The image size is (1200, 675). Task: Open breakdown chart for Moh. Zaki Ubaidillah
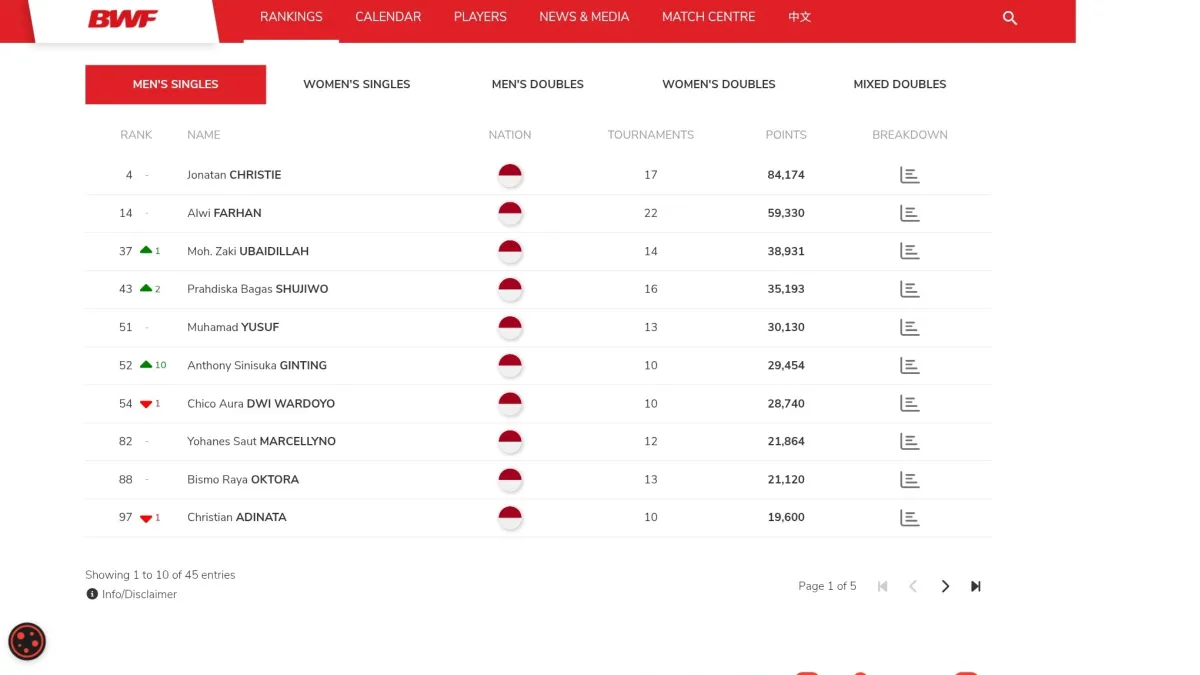click(x=909, y=251)
